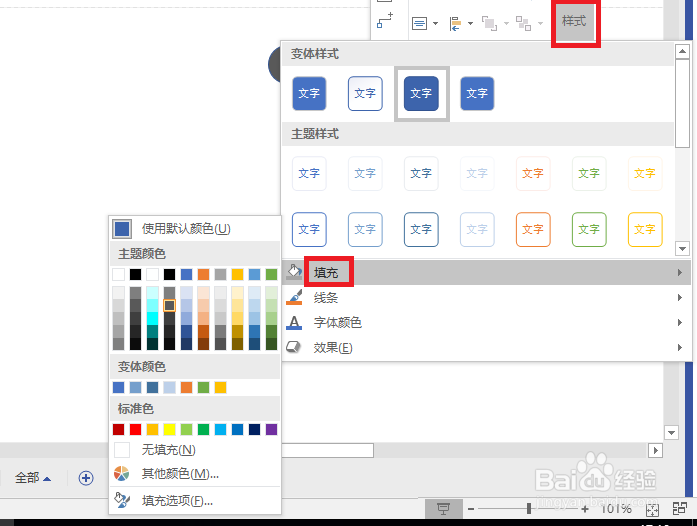The height and width of the screenshot is (526, 697).
Task: Click the zoom slider handle
Action: (x=529, y=509)
